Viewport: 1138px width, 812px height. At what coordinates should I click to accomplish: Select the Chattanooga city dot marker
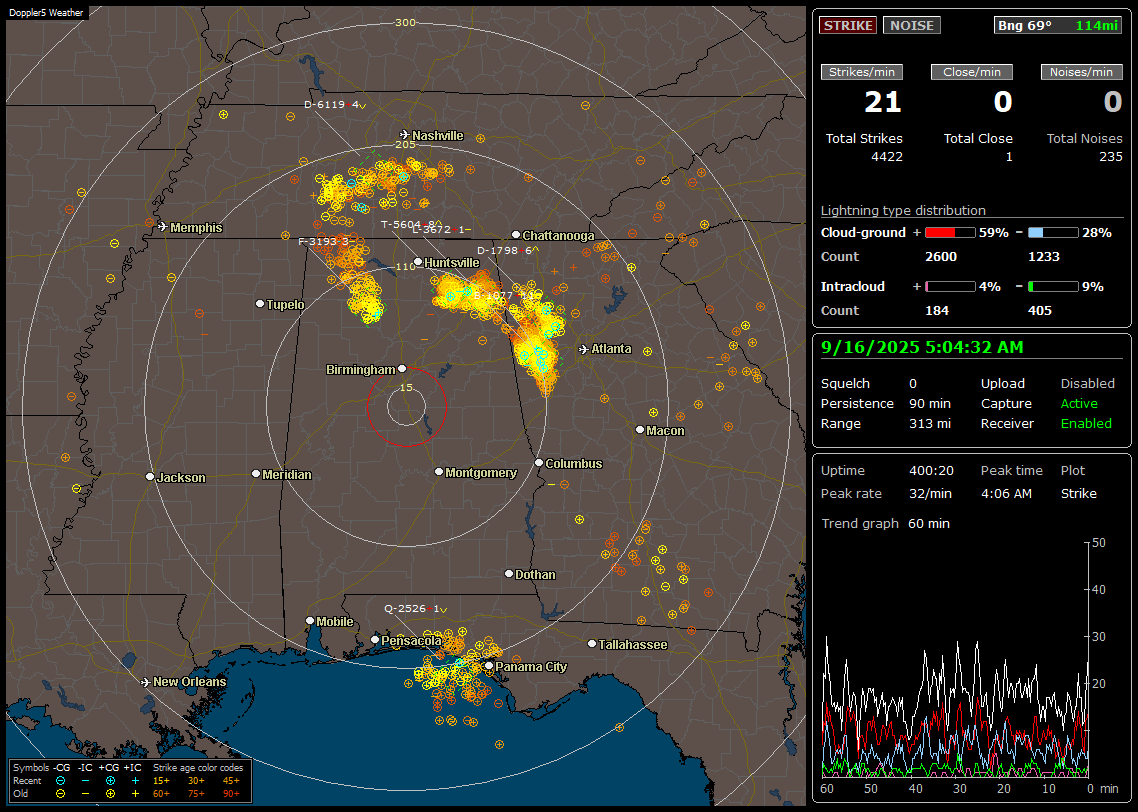click(x=516, y=235)
